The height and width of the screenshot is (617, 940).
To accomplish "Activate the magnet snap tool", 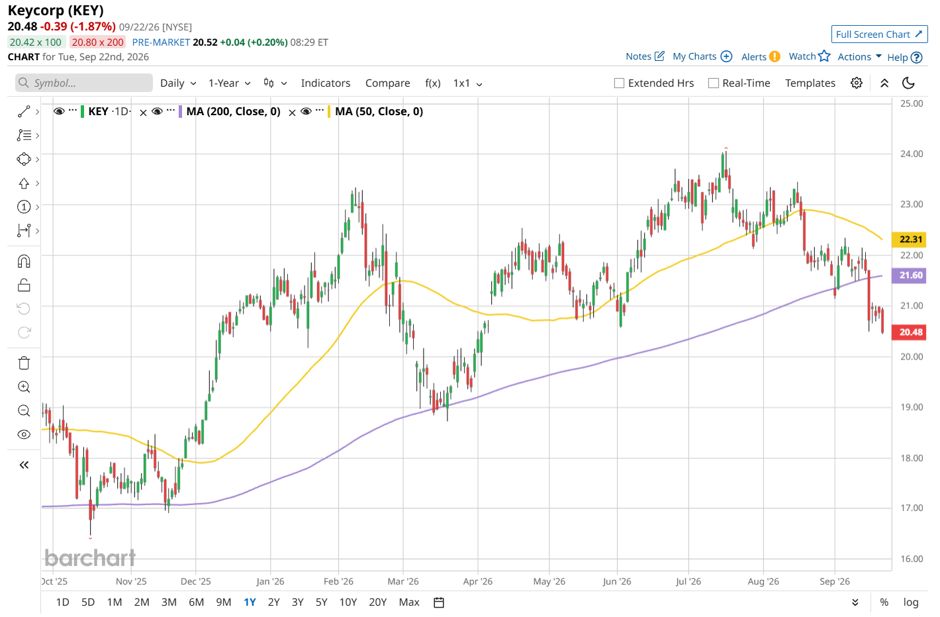I will point(24,261).
